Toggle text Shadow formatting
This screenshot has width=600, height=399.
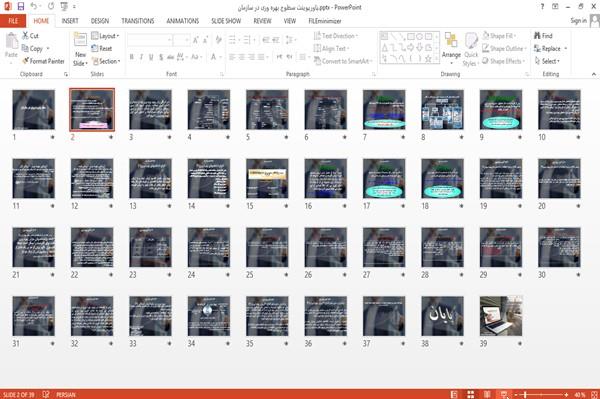click(x=161, y=57)
